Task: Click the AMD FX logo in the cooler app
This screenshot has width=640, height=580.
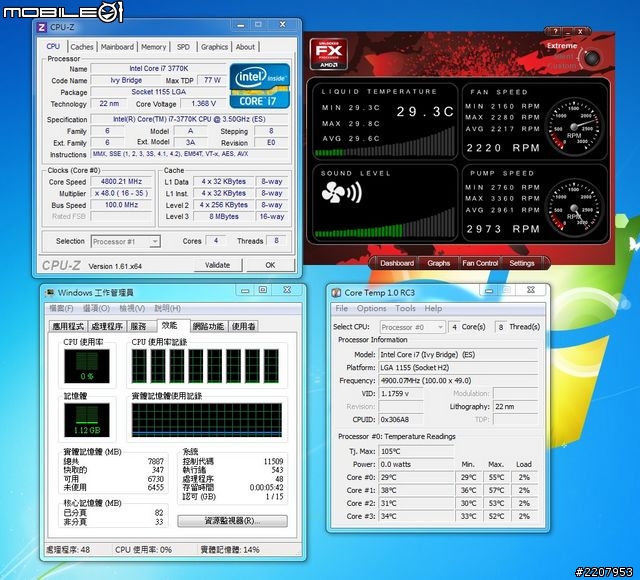Action: point(329,53)
